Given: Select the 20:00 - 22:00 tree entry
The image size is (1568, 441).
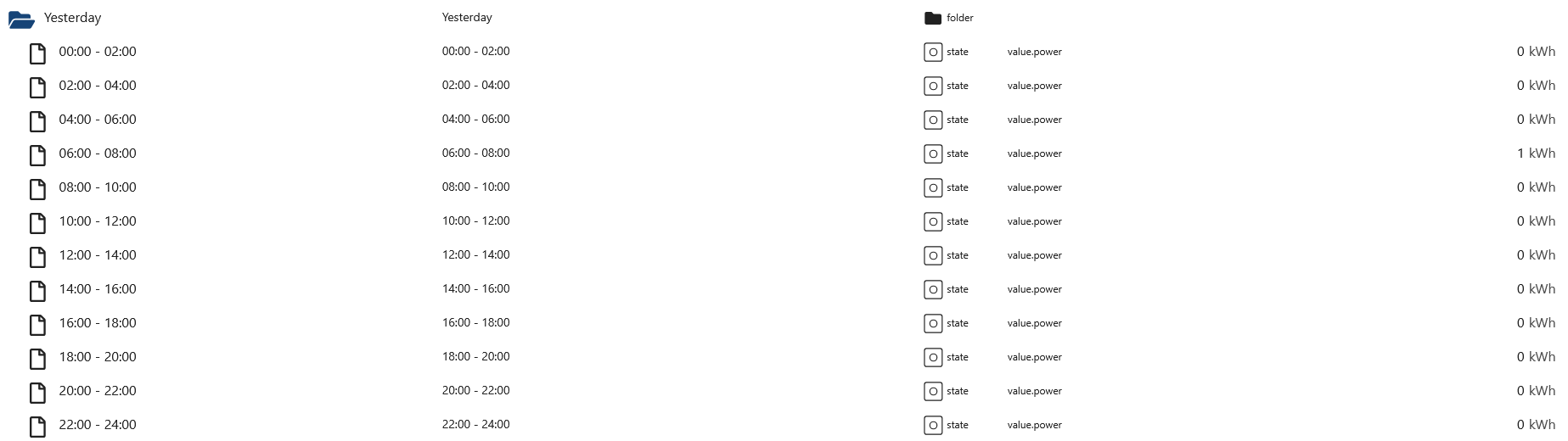Looking at the screenshot, I should (98, 391).
